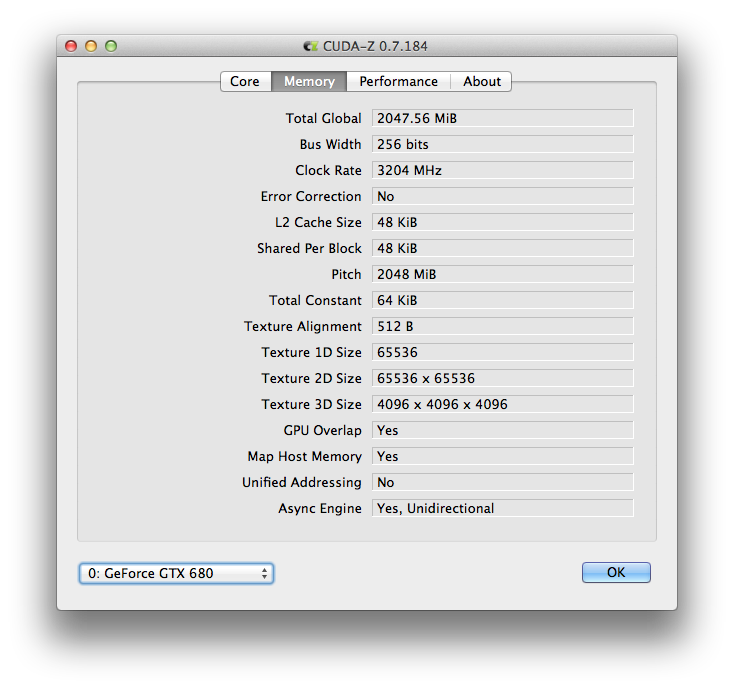Click the Total Global label
The image size is (734, 689).
click(x=323, y=118)
